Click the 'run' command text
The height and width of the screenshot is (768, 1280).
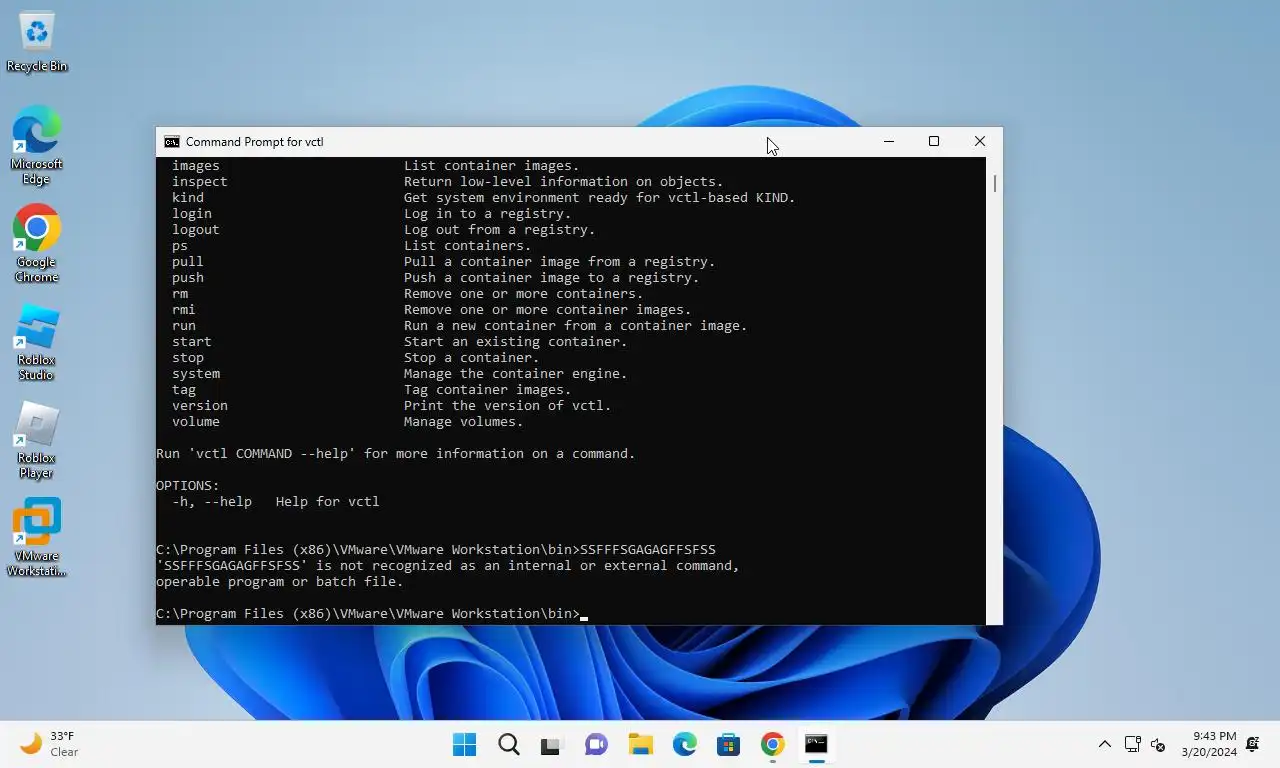[x=184, y=326]
